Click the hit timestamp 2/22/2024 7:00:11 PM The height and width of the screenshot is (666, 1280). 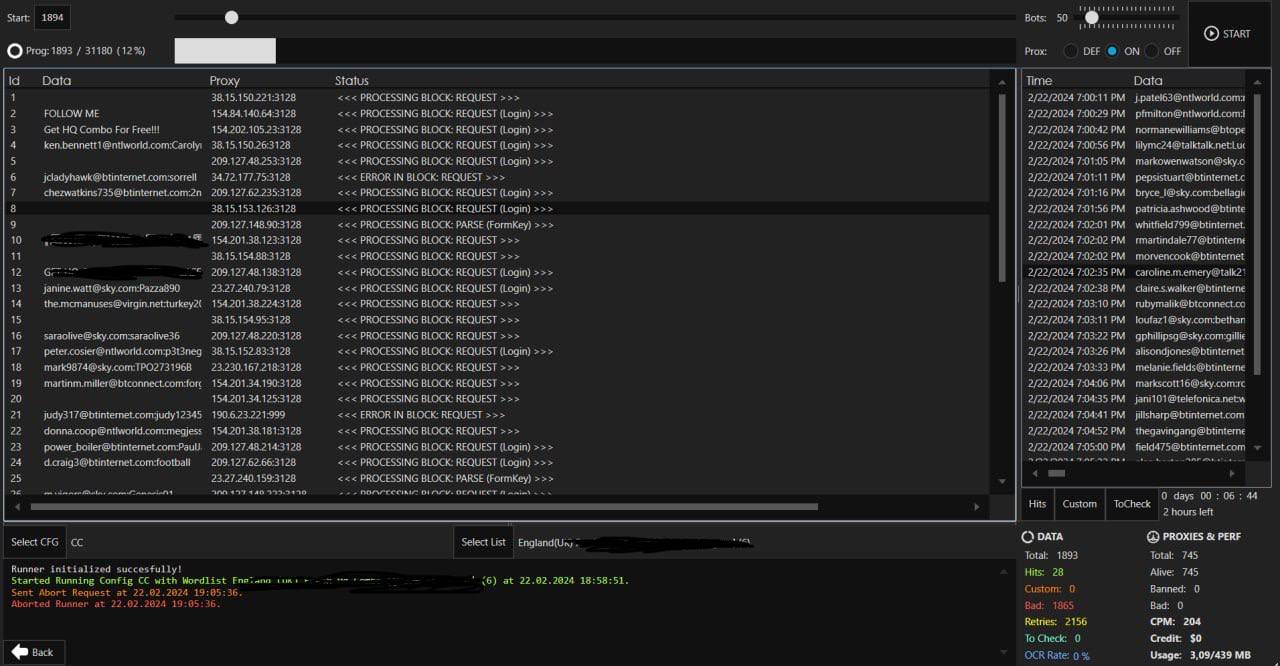pyautogui.click(x=1076, y=98)
